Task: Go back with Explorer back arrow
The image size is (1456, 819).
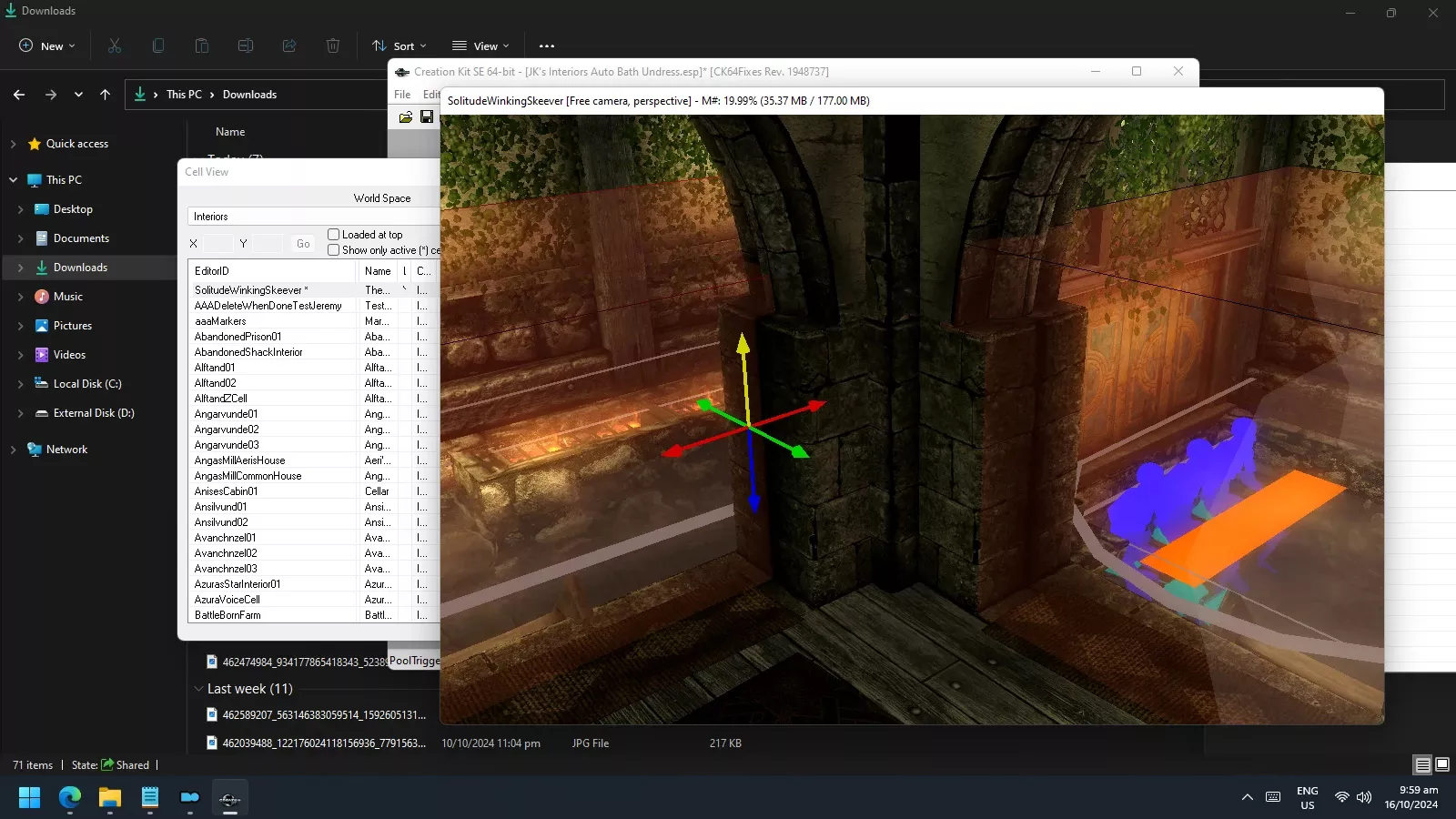Action: pos(19,95)
